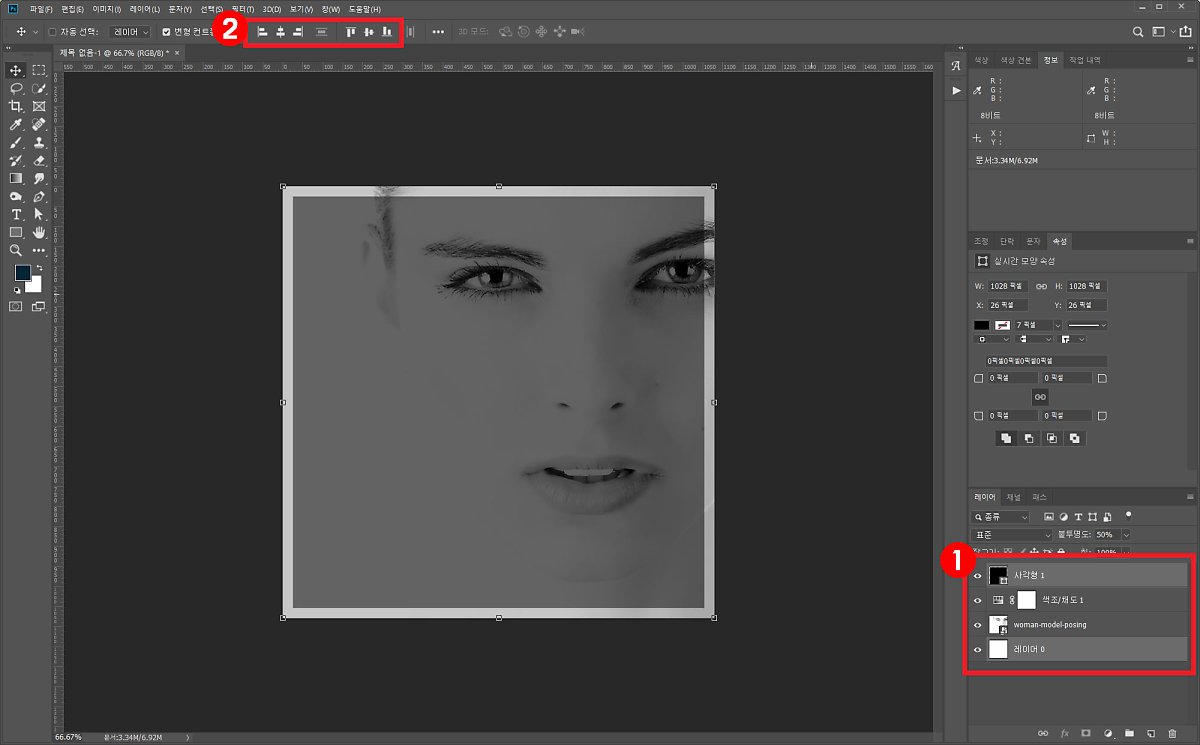Viewport: 1200px width, 745px height.
Task: Pick the Horizontal Type tool
Action: 16,215
